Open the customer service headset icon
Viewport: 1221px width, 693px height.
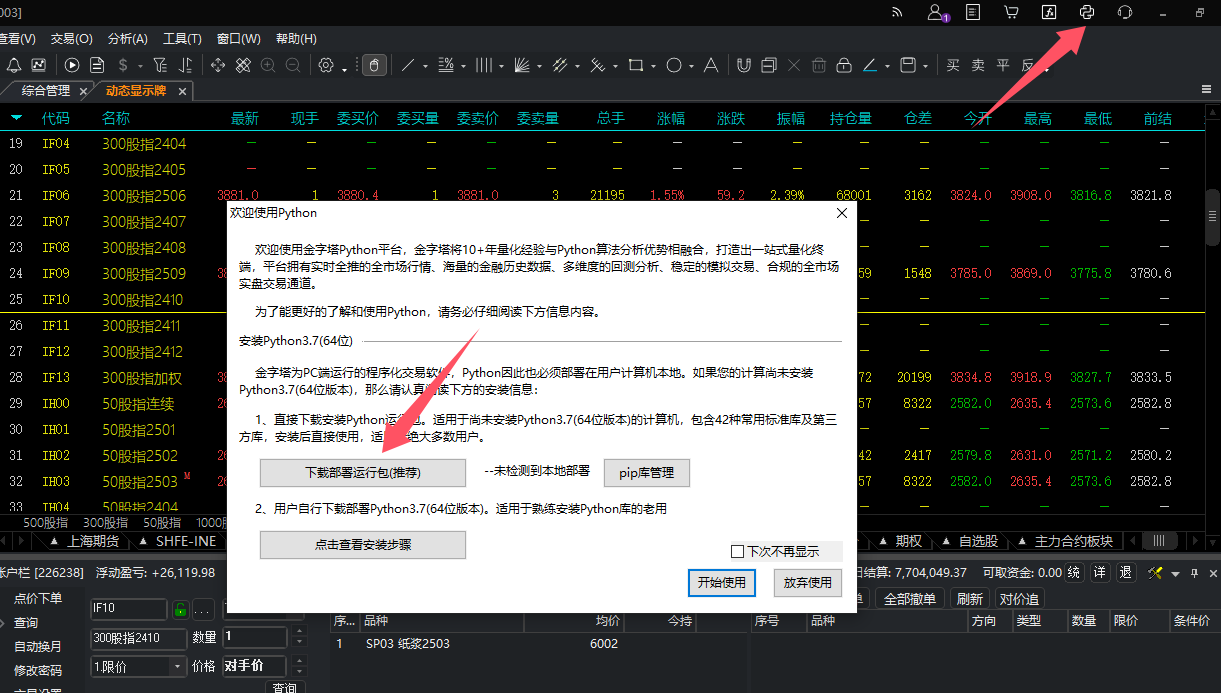[x=1125, y=12]
